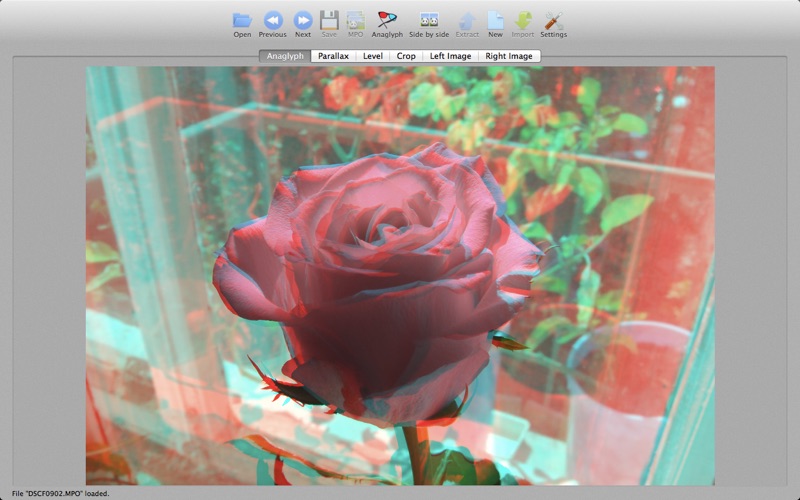Click the status bar file loaded message

pos(60,493)
